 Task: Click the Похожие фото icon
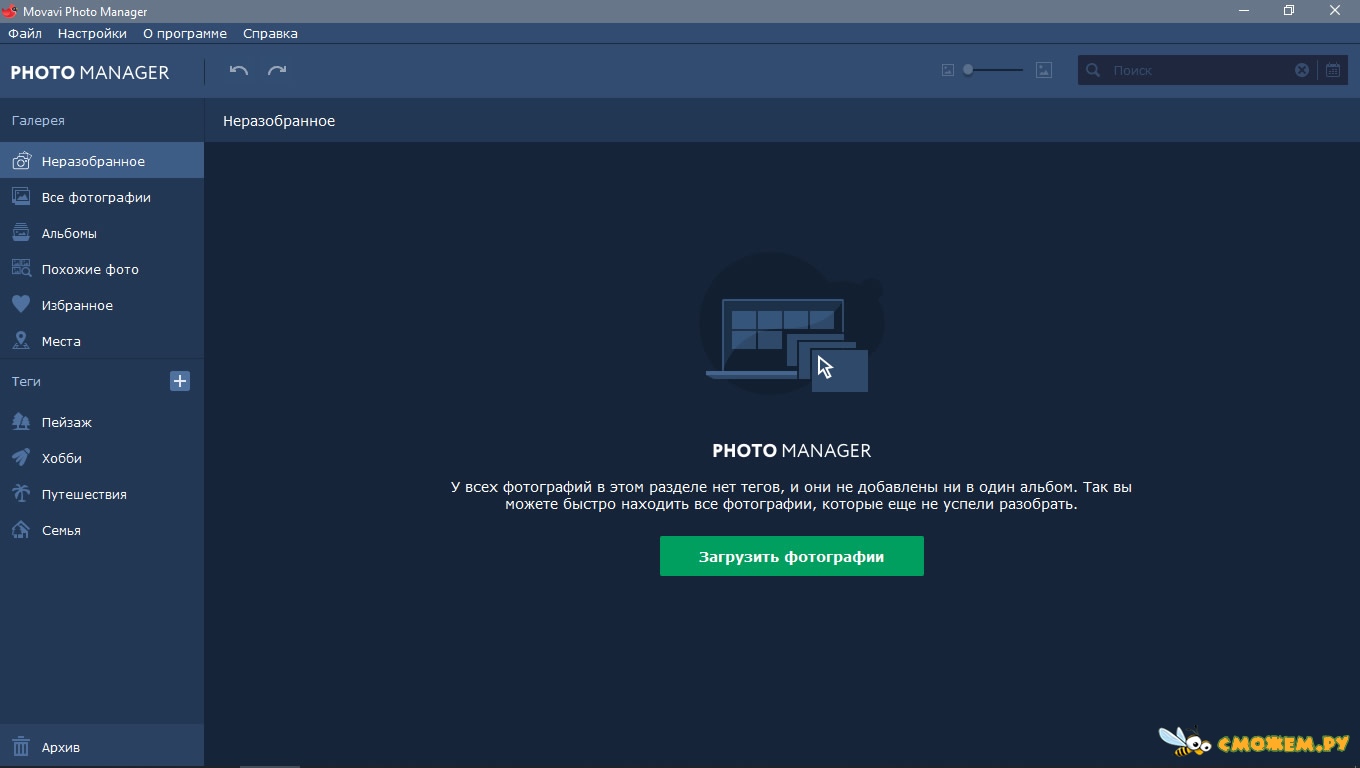point(21,269)
